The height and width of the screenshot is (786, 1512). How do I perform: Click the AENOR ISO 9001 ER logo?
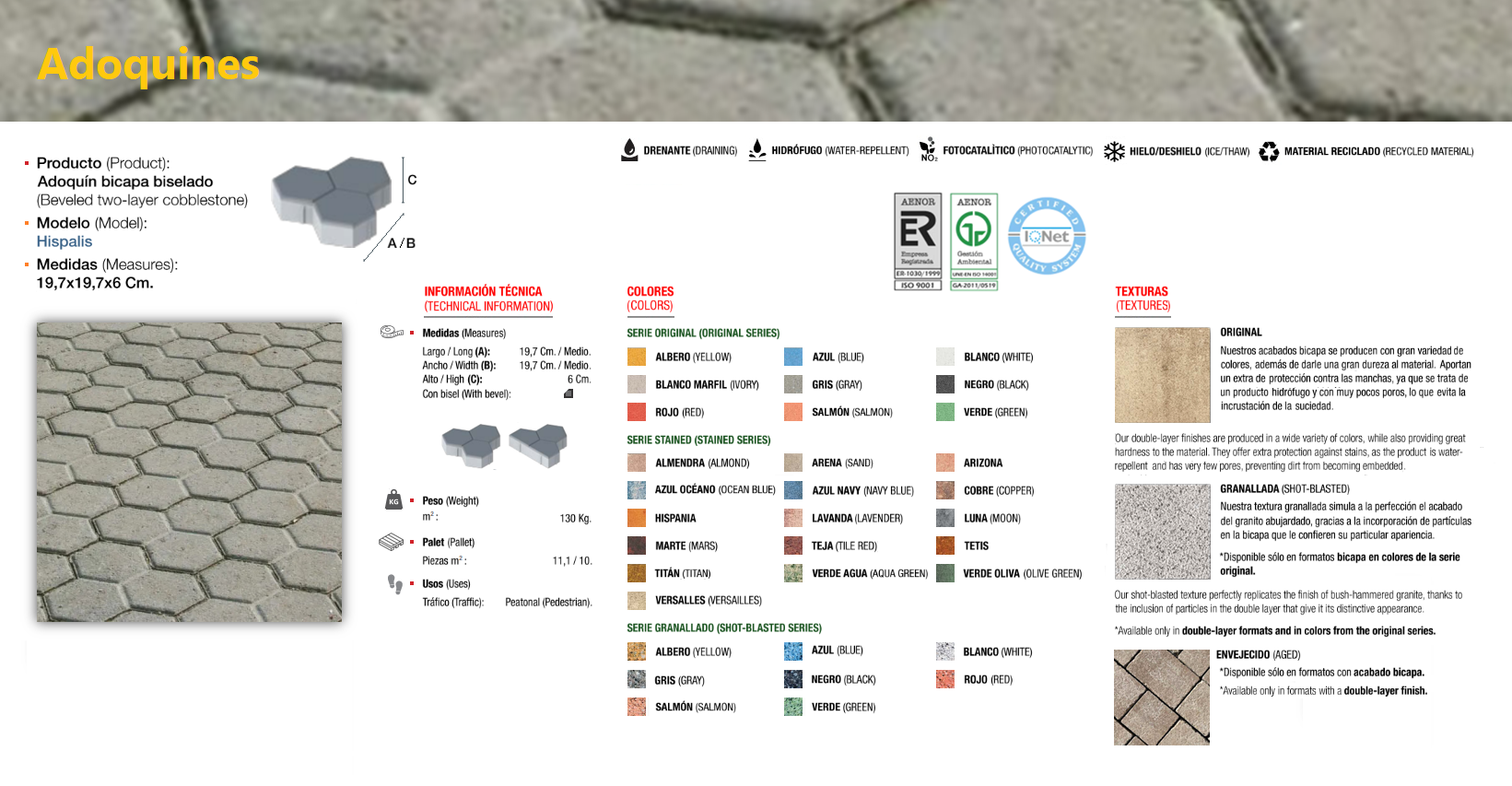click(918, 241)
